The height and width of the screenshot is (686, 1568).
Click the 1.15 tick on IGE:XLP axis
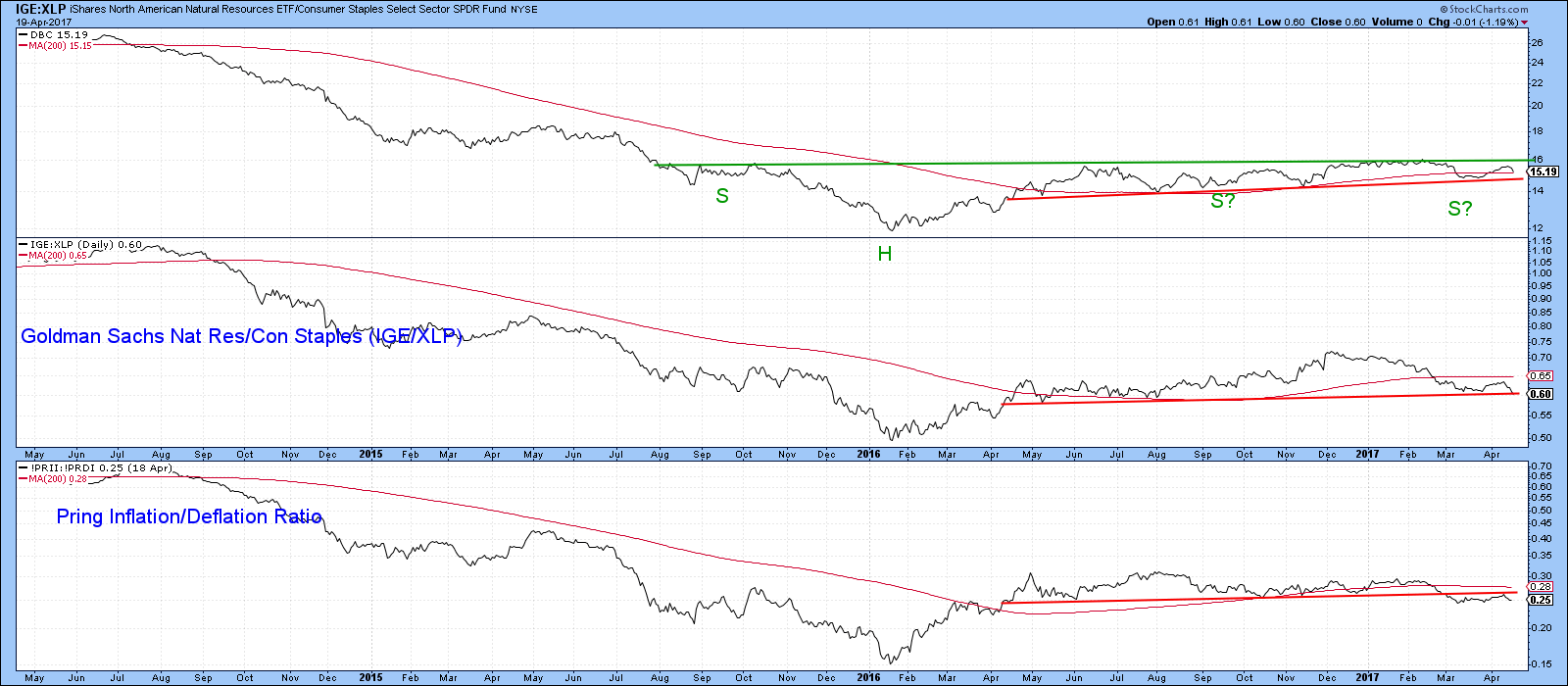(x=1541, y=241)
